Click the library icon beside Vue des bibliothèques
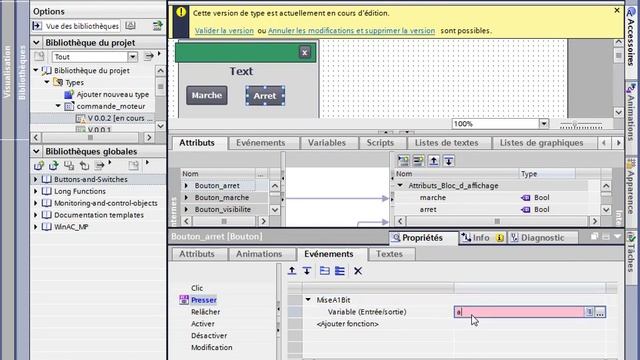This screenshot has width=640, height=360. [x=130, y=26]
